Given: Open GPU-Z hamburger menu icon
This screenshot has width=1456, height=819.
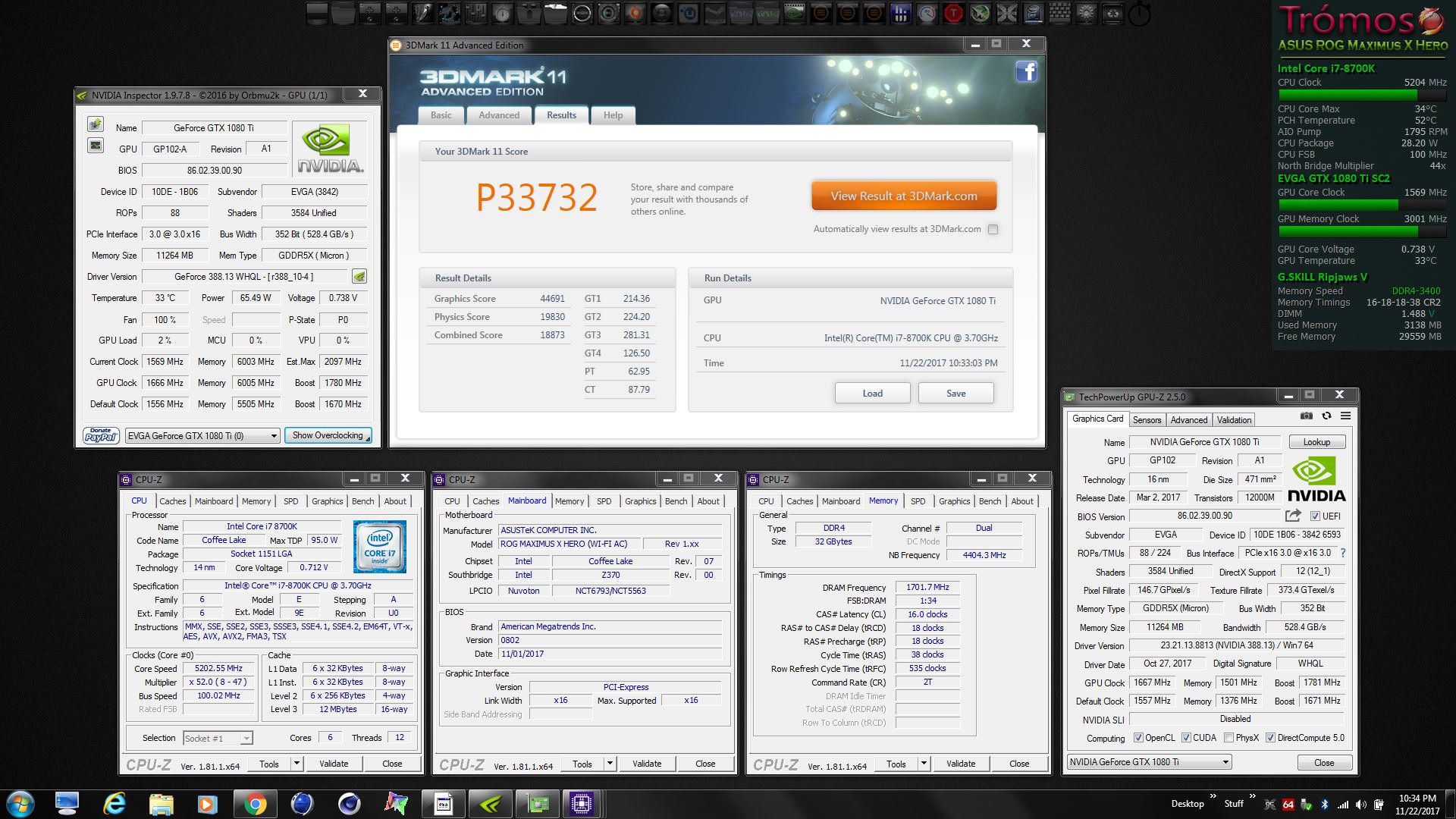Looking at the screenshot, I should pos(1345,416).
